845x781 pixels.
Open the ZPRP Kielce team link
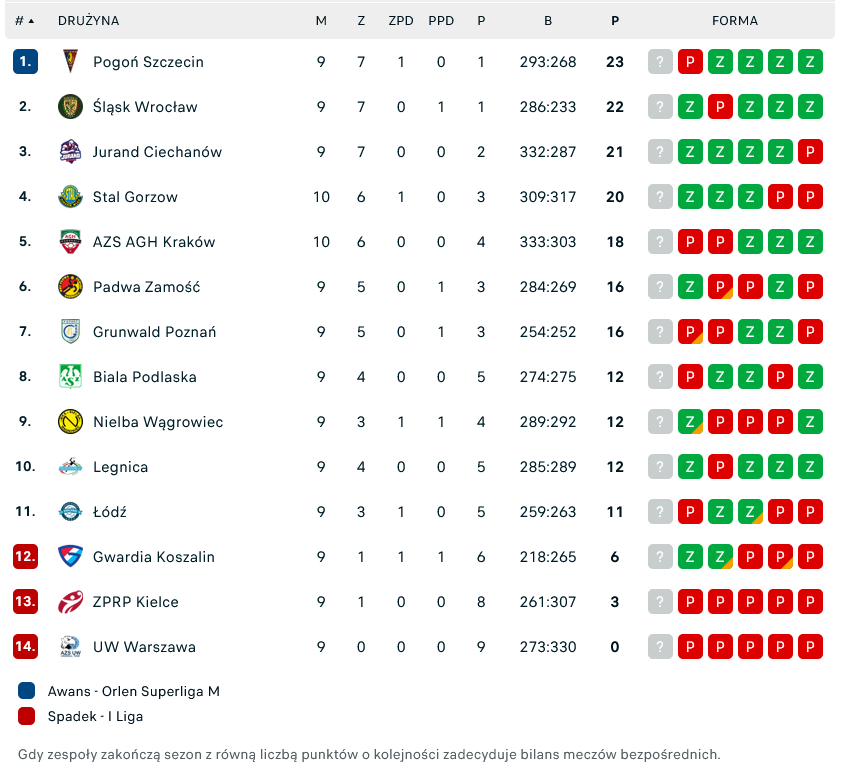pos(135,602)
